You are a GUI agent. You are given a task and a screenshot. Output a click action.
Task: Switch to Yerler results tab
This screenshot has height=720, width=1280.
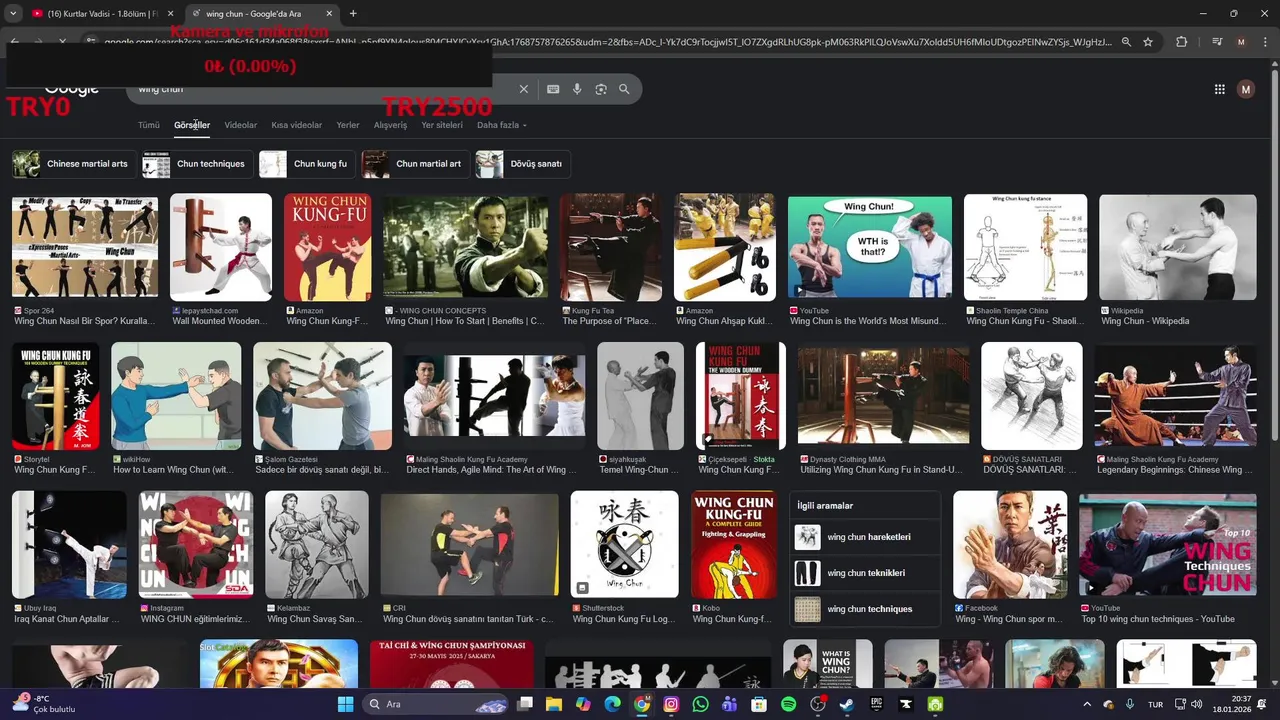click(x=348, y=125)
